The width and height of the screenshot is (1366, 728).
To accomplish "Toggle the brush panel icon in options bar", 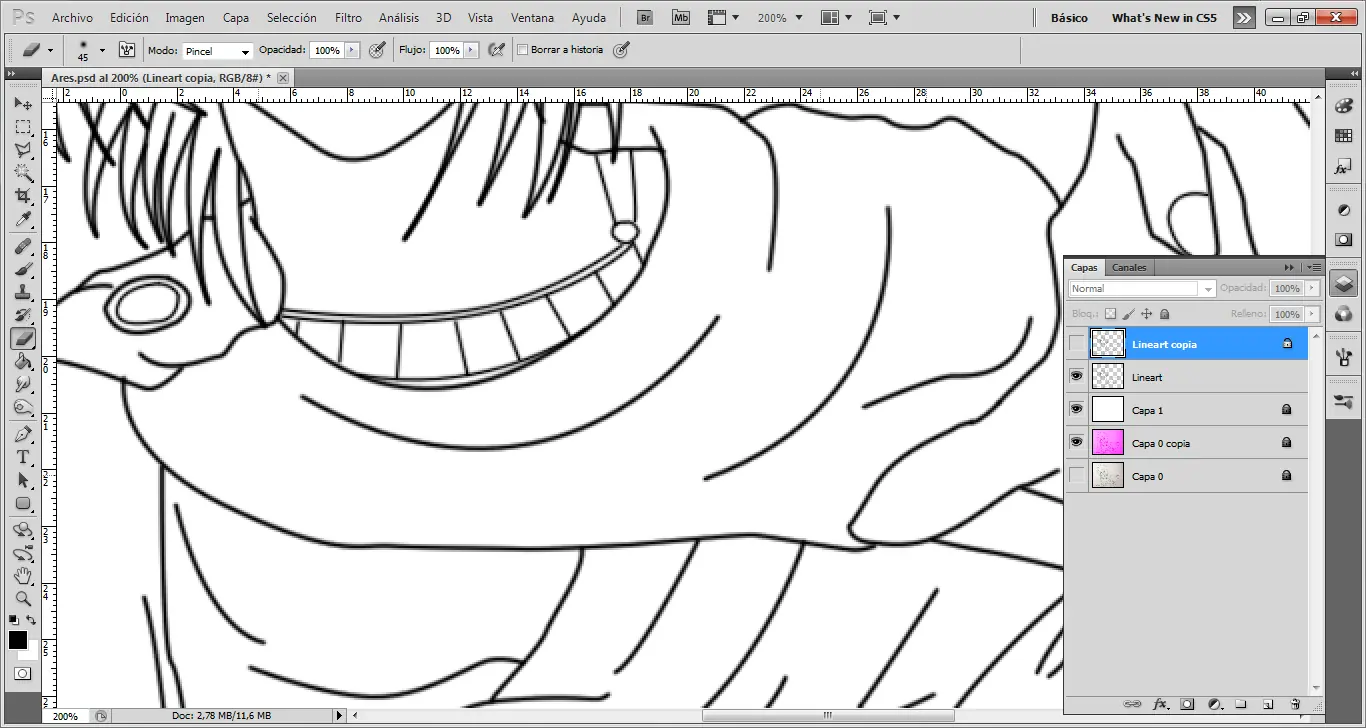I will coord(127,49).
